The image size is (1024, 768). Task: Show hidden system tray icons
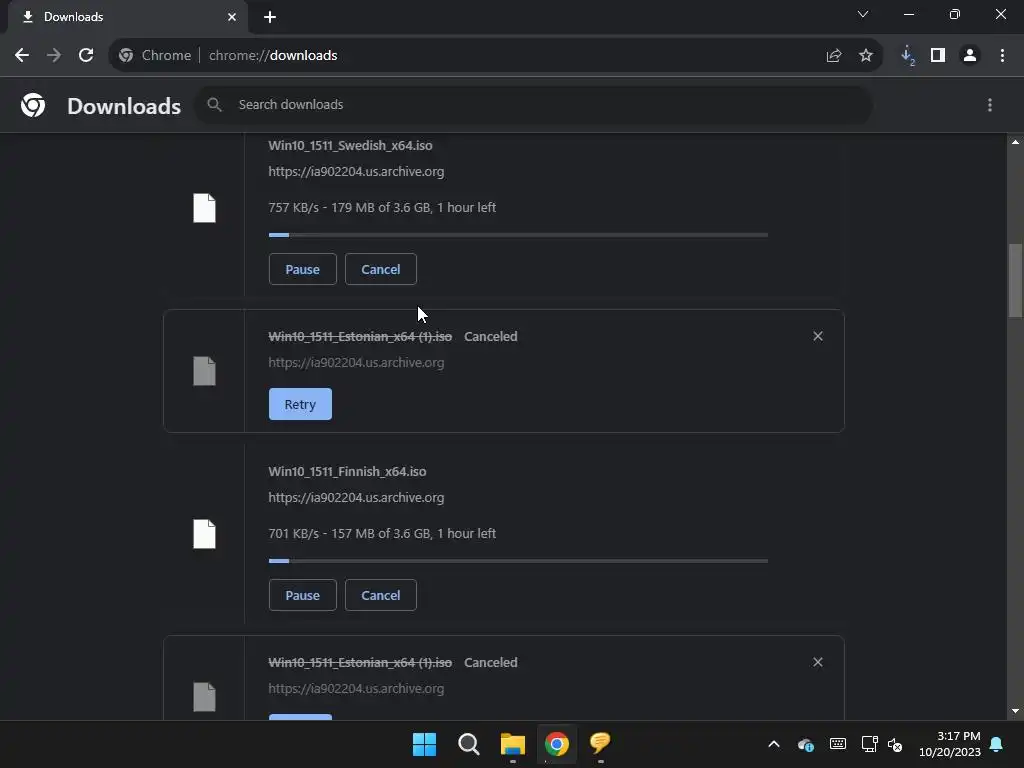click(x=774, y=744)
